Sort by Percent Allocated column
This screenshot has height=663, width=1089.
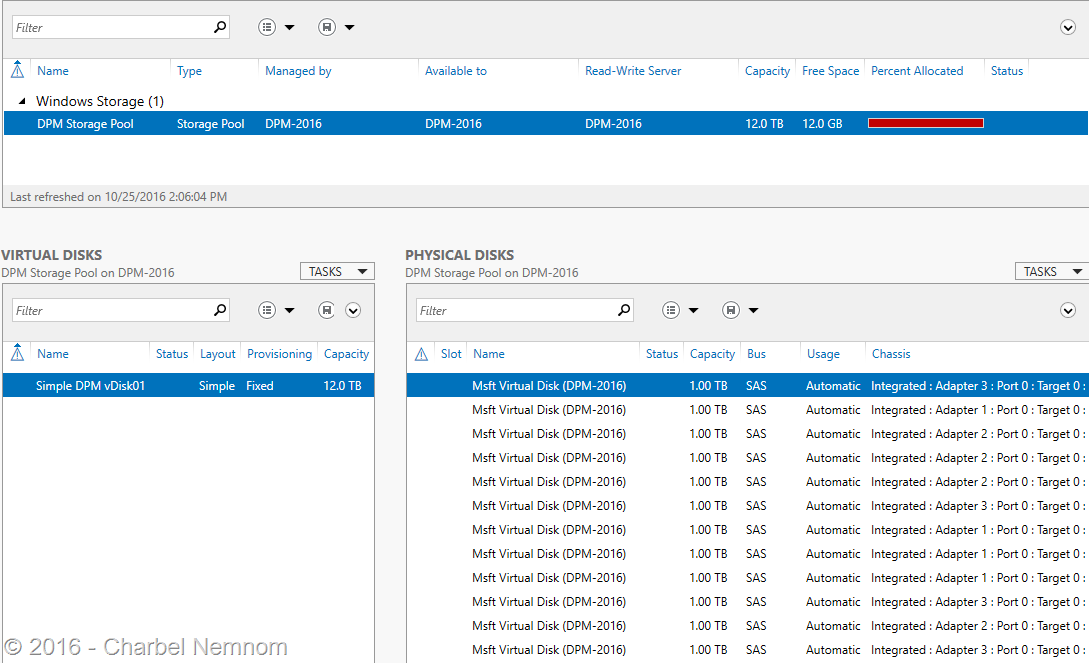coord(917,71)
